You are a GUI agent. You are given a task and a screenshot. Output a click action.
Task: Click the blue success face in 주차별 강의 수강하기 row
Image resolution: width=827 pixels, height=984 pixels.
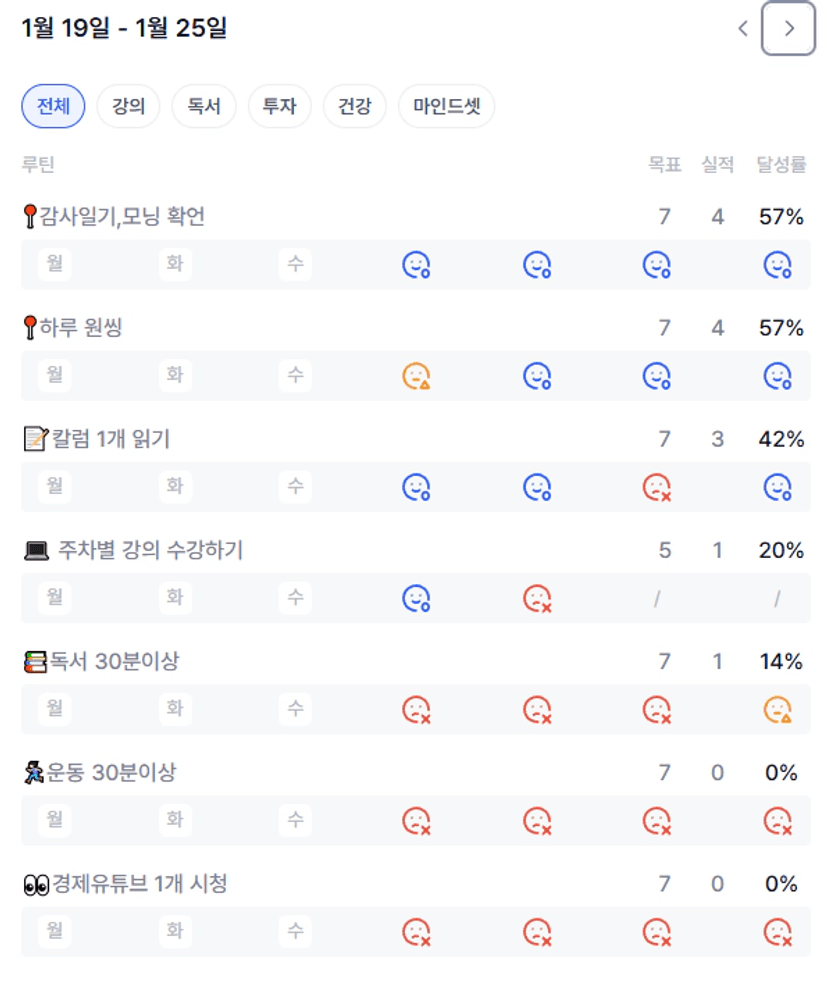click(x=416, y=598)
